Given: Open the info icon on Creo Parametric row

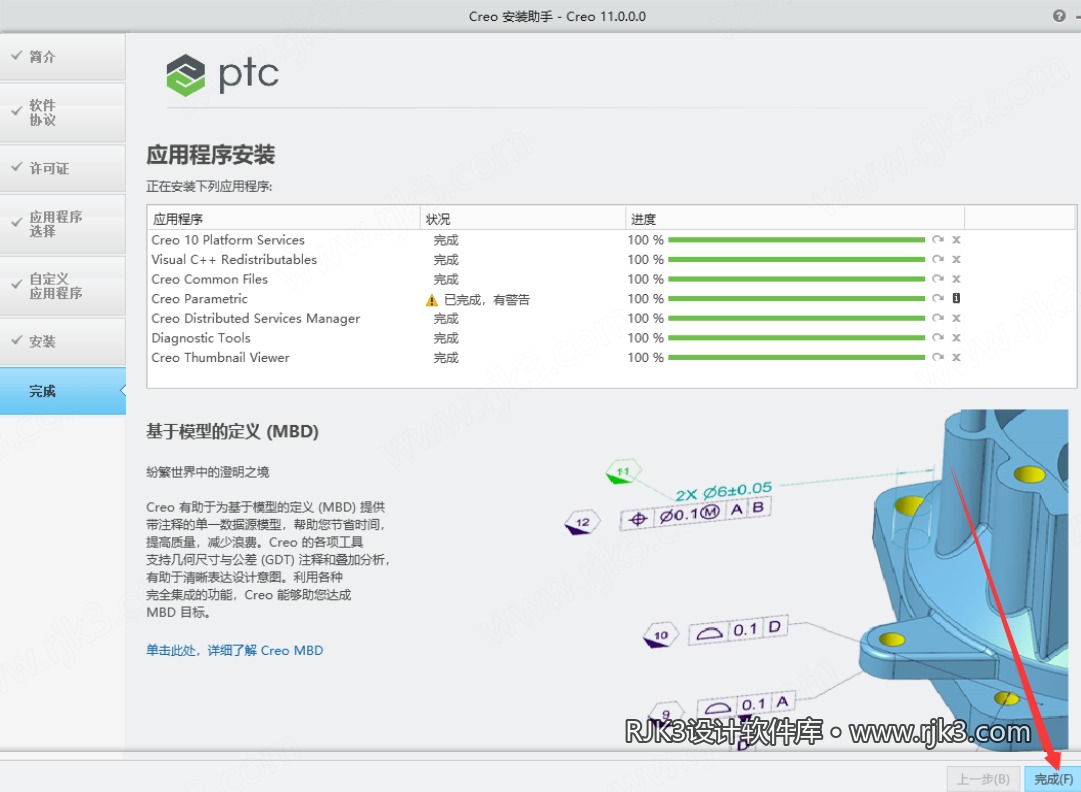Looking at the screenshot, I should click(956, 298).
